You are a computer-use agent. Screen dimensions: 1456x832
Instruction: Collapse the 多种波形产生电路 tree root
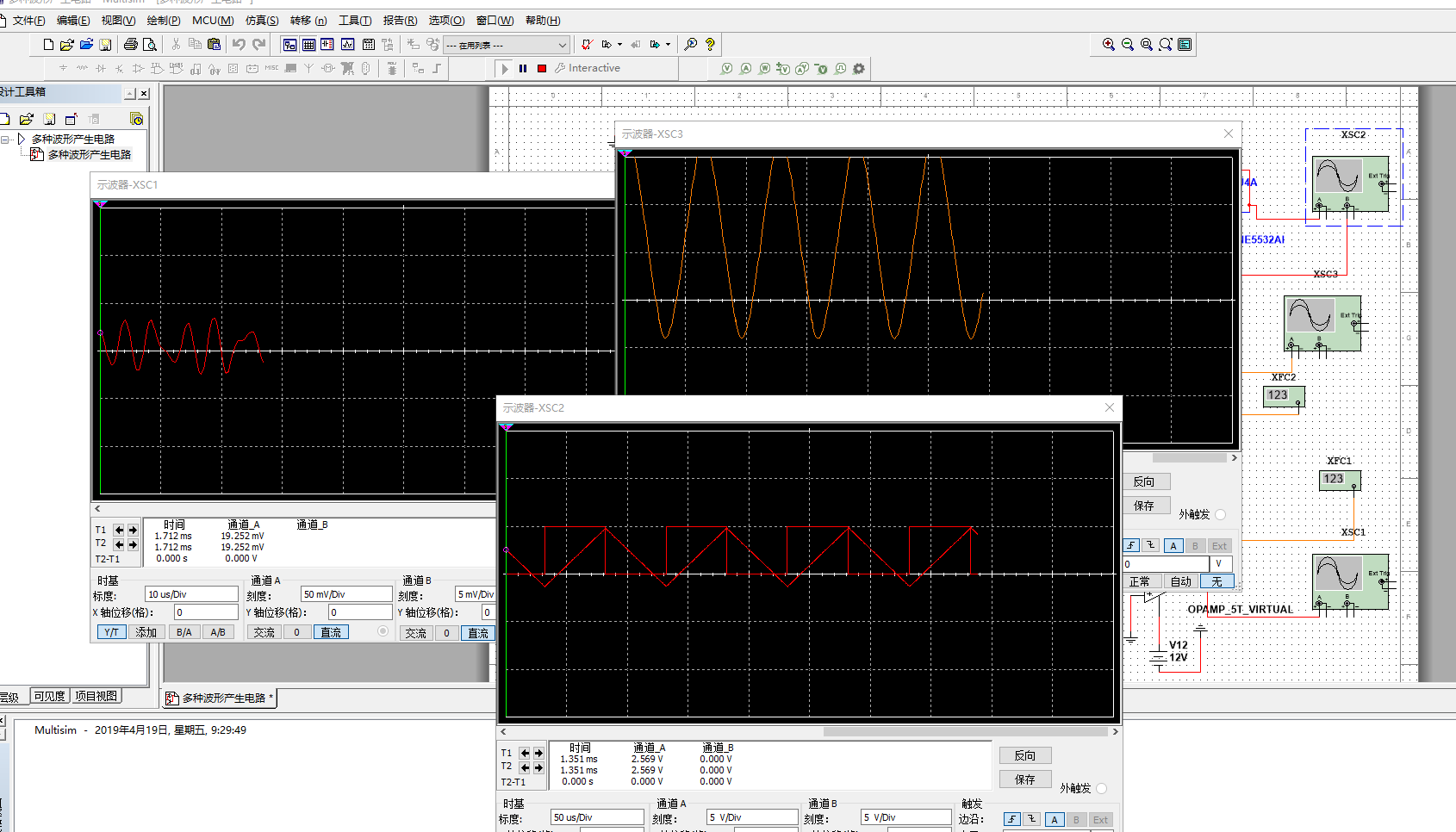5,139
